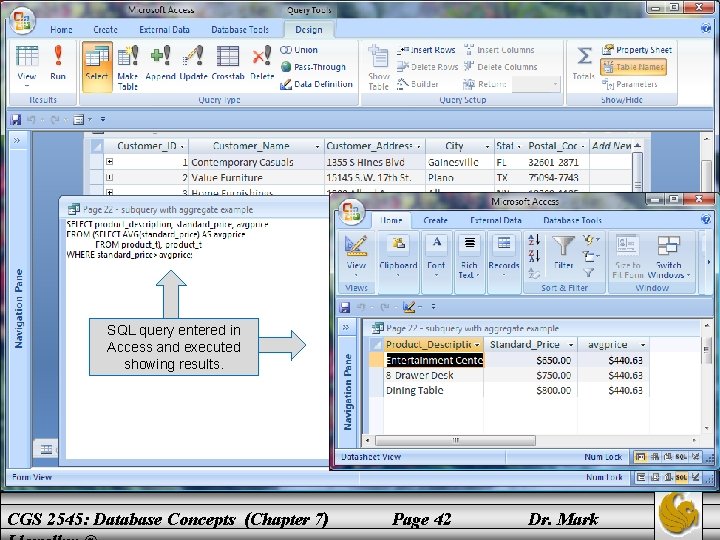Screen dimensions: 720x540
Task: Open the Builder tool
Action: 418,84
